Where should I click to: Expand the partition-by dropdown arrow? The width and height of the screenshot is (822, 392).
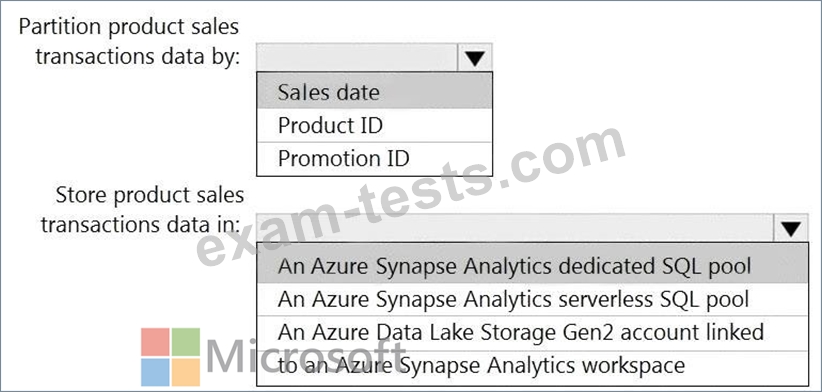475,58
